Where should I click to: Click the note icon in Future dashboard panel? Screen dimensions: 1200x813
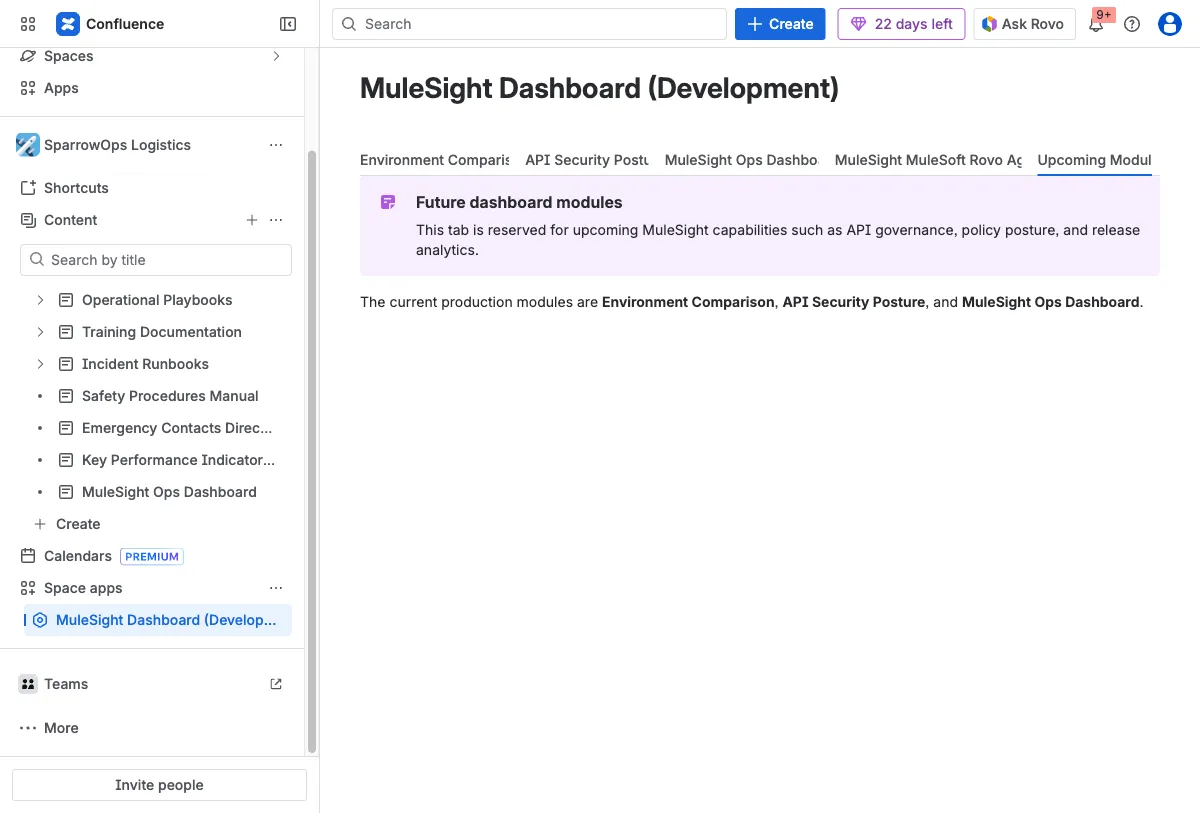coord(388,202)
